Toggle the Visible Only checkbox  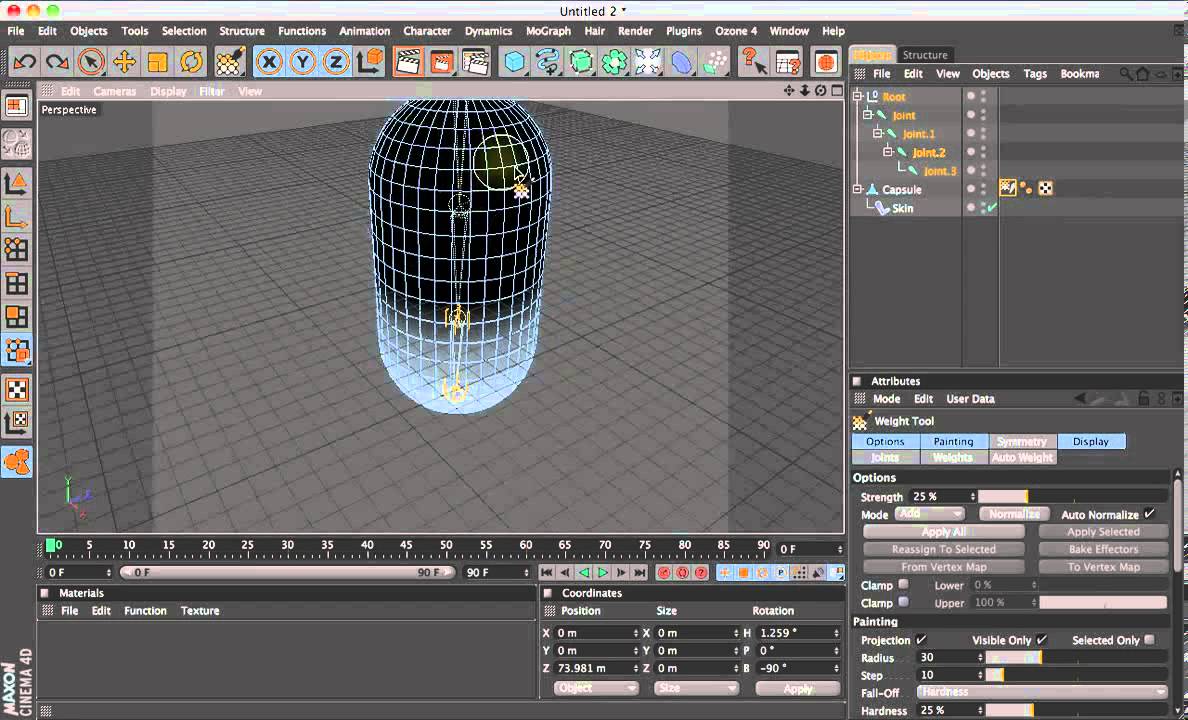[x=1042, y=640]
